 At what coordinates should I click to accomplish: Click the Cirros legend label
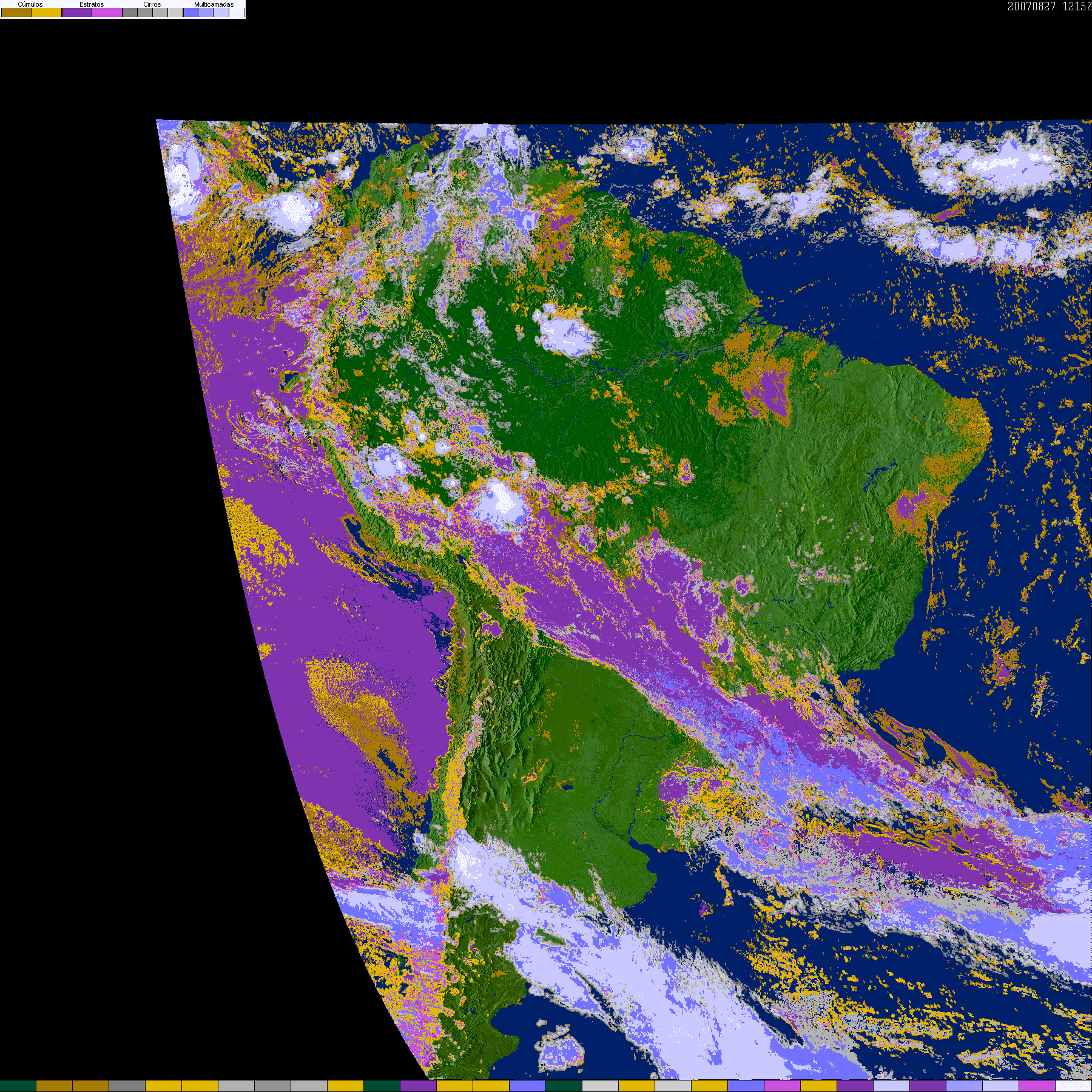[x=152, y=4]
